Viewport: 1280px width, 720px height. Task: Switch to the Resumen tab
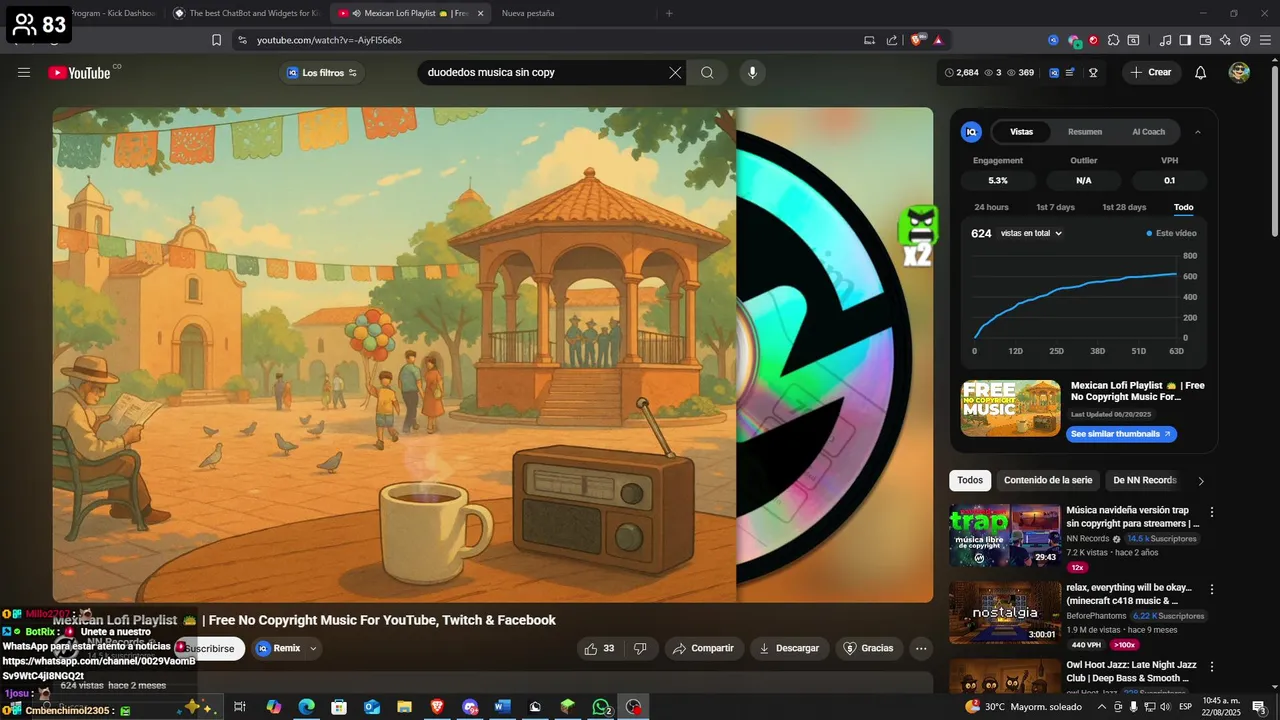coord(1085,132)
